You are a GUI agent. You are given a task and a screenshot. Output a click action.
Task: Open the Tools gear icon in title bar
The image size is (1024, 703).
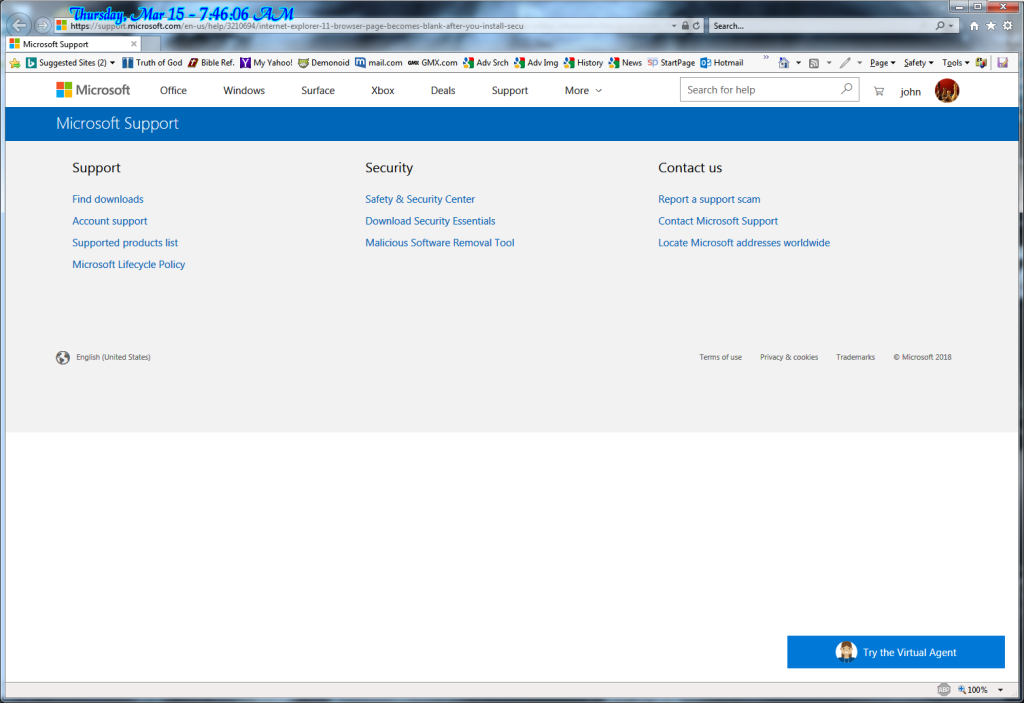tap(1008, 25)
